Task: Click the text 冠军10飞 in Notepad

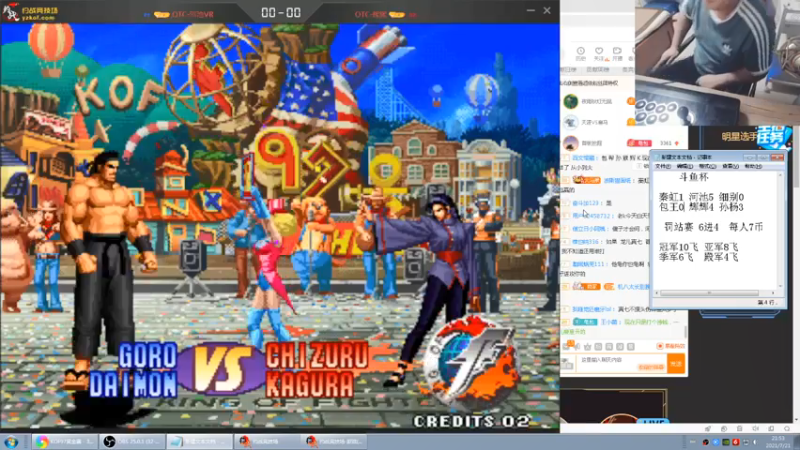Action: (679, 247)
